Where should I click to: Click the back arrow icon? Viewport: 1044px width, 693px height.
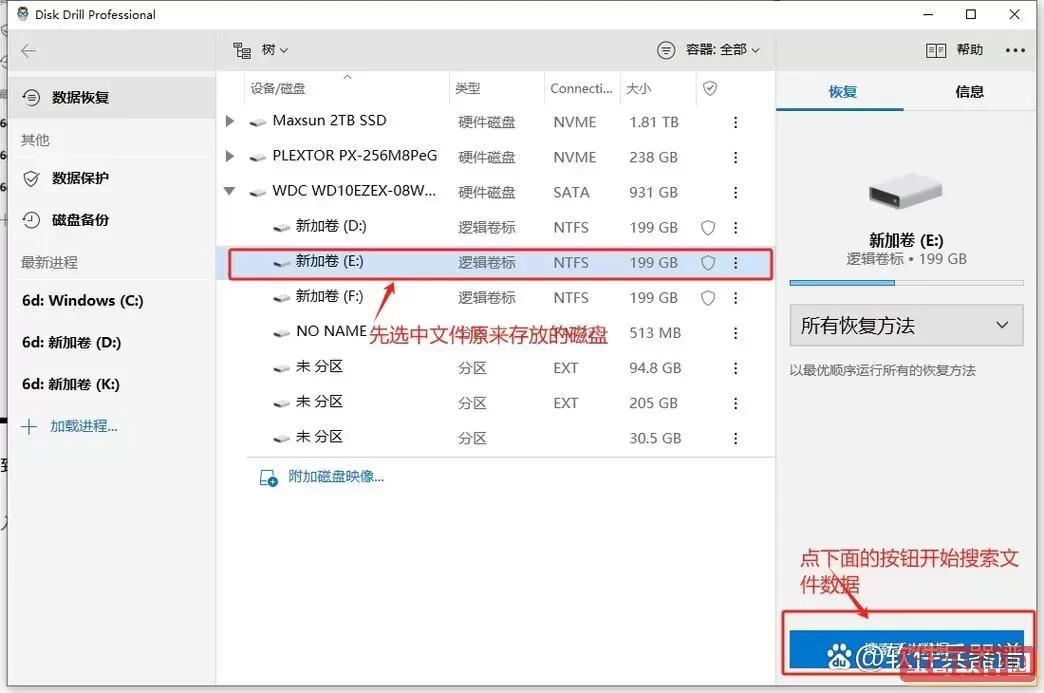pos(28,51)
